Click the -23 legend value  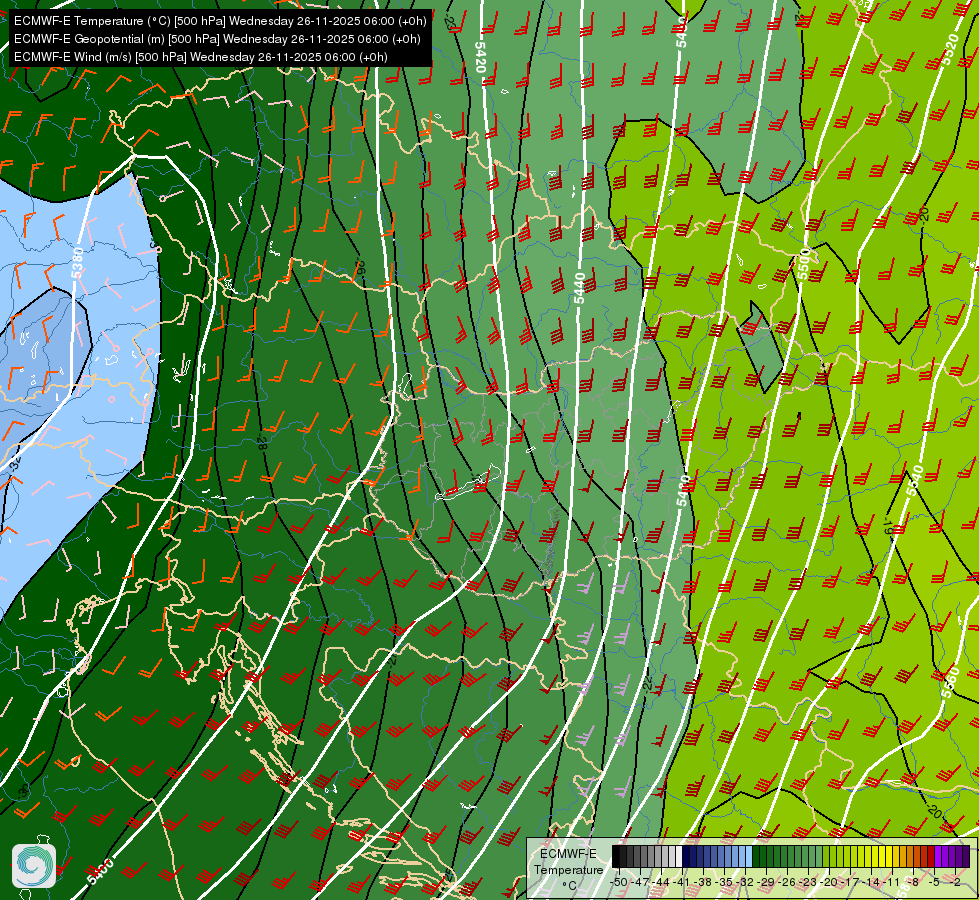808,882
